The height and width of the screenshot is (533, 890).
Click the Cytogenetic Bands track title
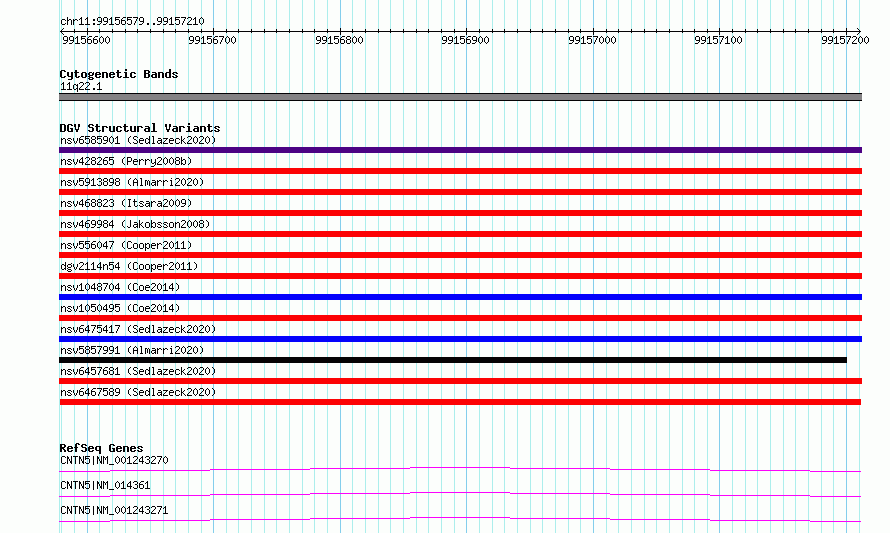(119, 74)
